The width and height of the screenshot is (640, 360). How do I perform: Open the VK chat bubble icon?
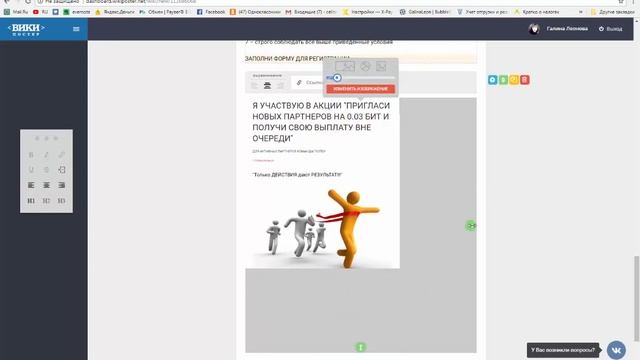pos(616,350)
